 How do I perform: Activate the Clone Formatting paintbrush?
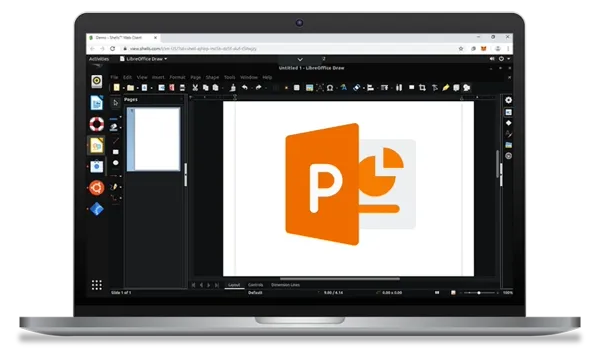[x=233, y=88]
